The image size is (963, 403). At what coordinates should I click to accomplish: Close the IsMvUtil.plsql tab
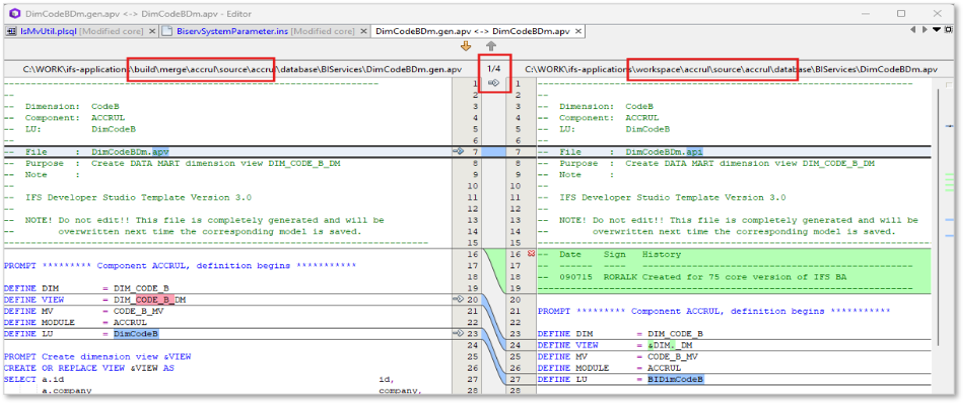pyautogui.click(x=153, y=31)
